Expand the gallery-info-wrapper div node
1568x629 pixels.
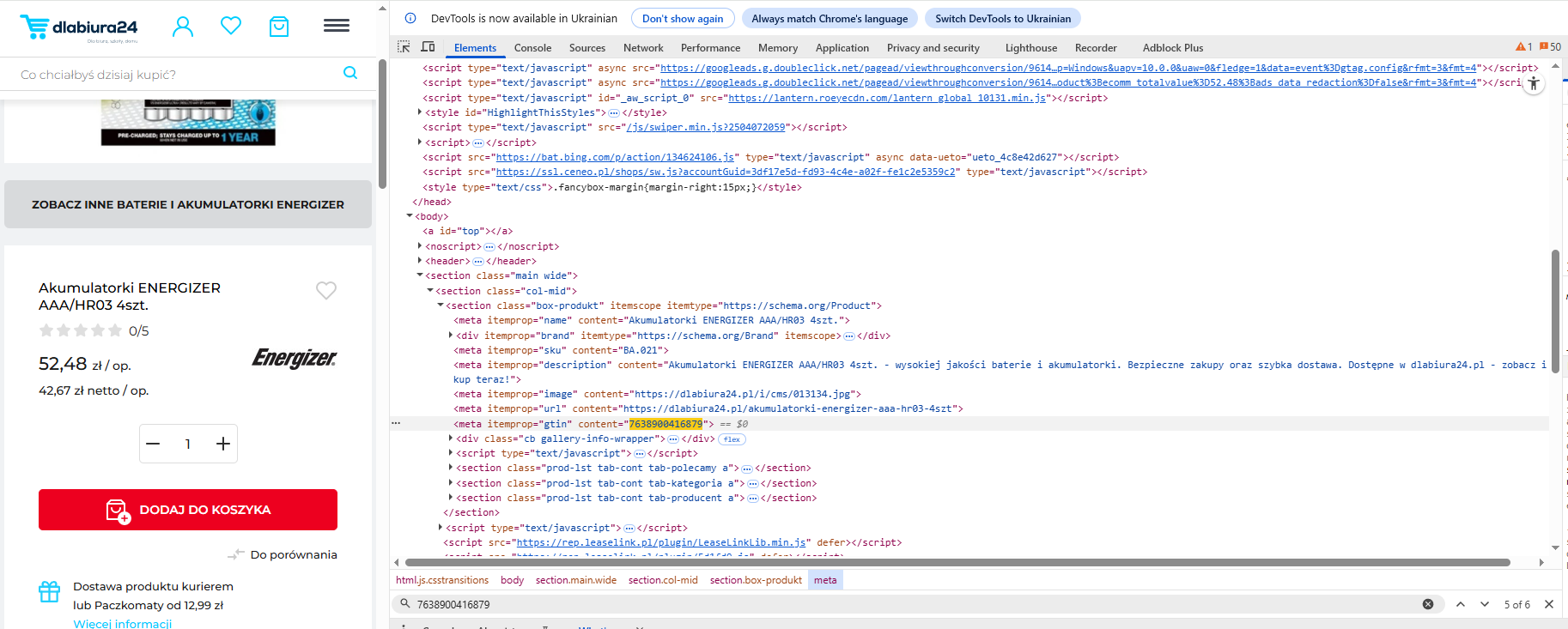[451, 438]
